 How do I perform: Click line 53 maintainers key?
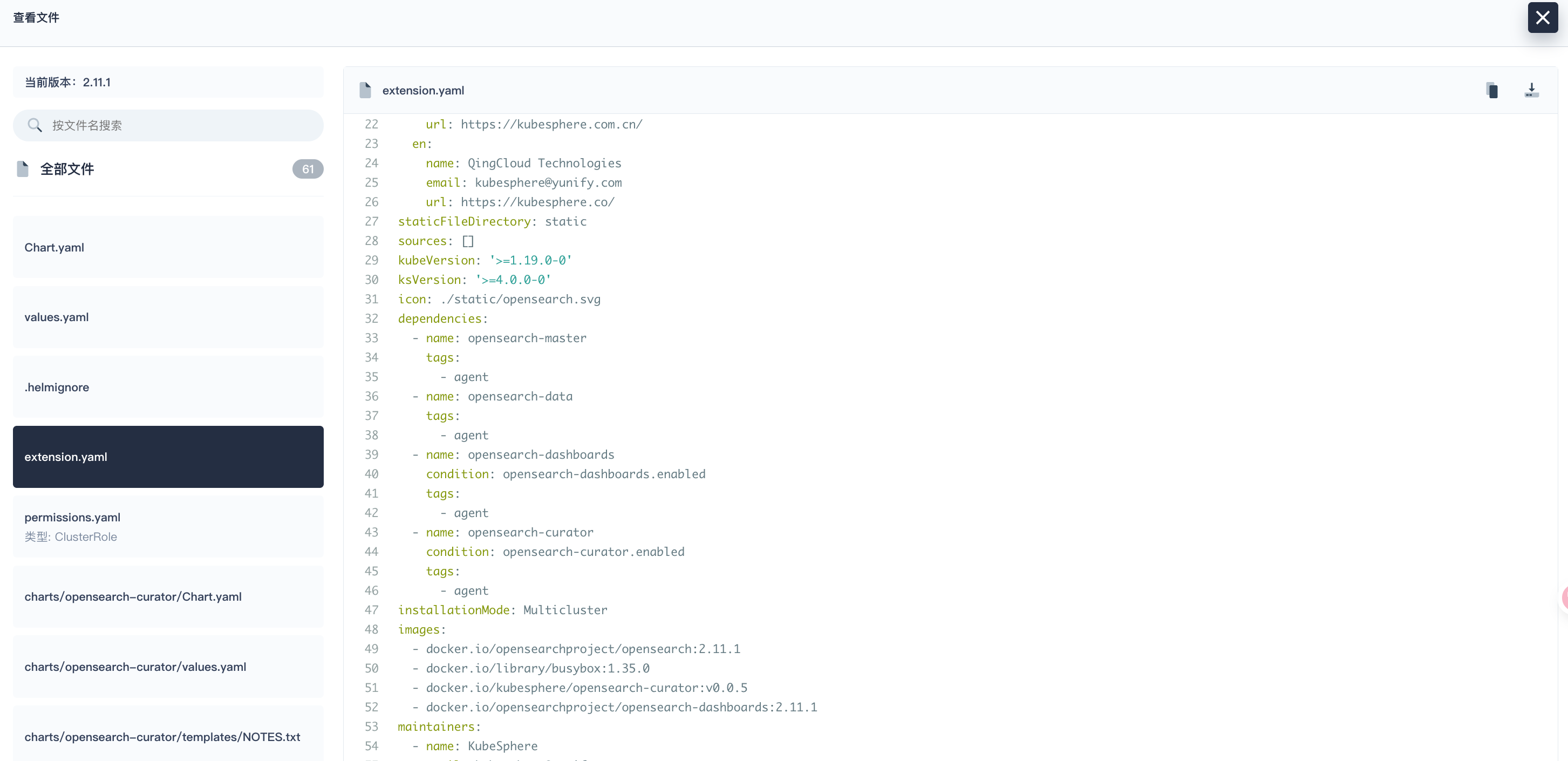point(439,727)
